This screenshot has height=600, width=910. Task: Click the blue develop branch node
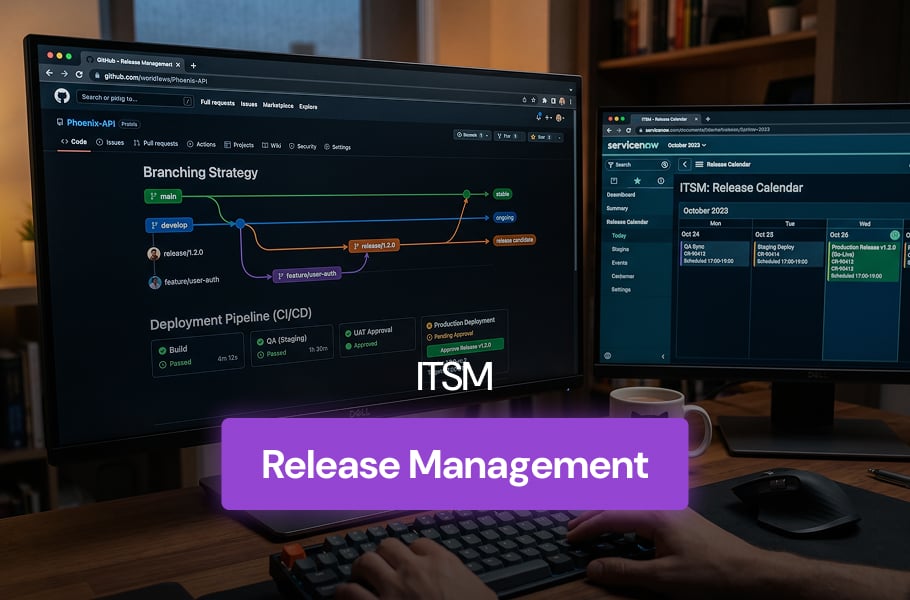[x=169, y=225]
